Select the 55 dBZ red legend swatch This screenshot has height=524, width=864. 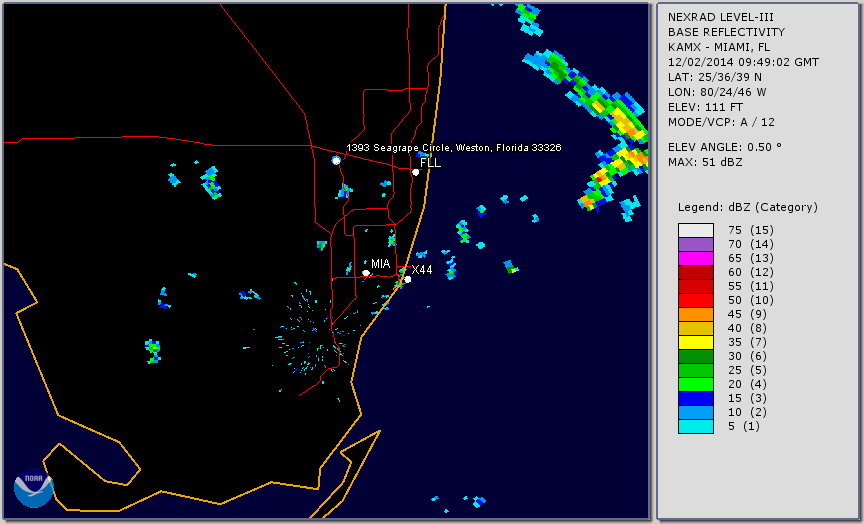(696, 287)
